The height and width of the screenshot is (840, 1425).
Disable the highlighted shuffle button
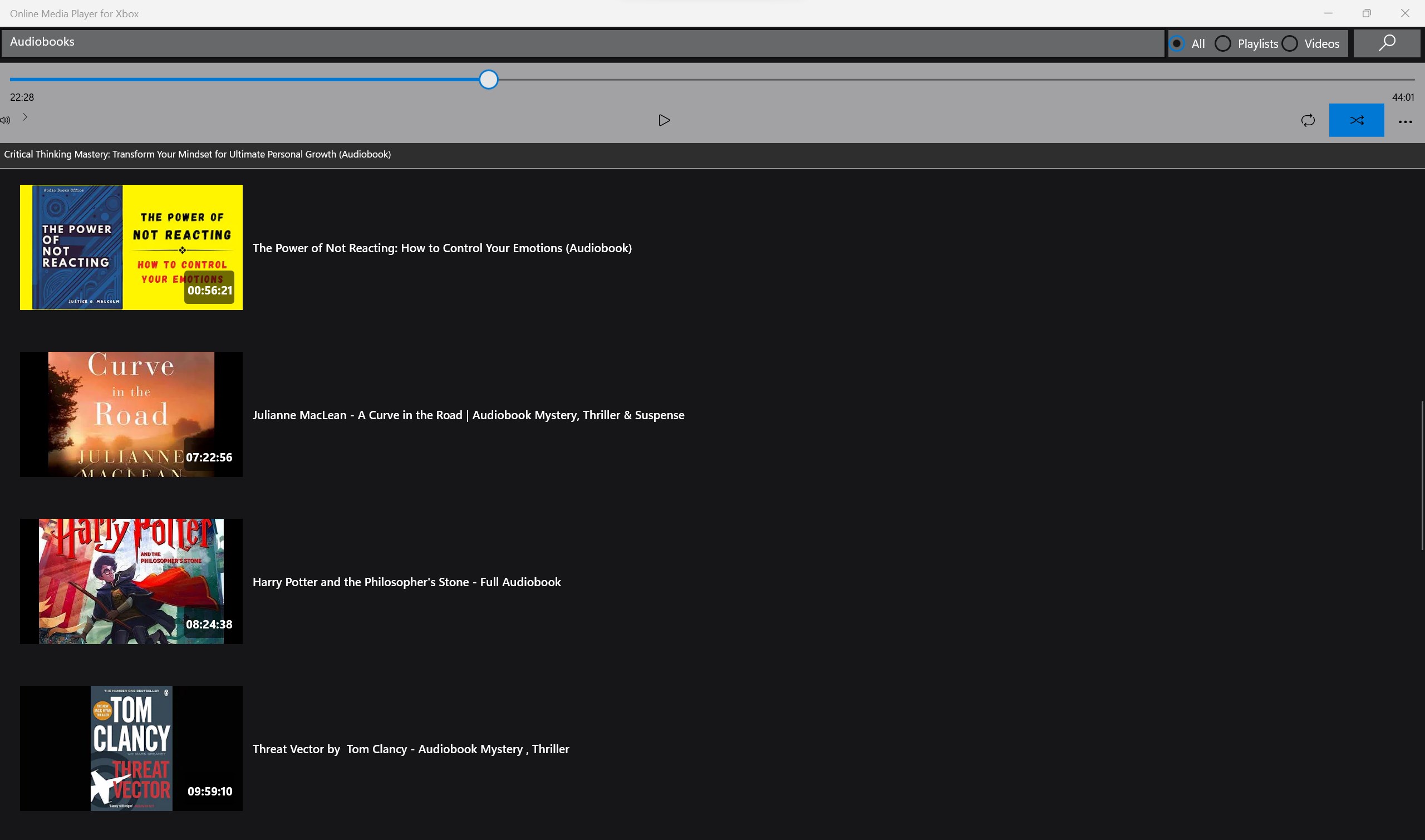coord(1356,120)
